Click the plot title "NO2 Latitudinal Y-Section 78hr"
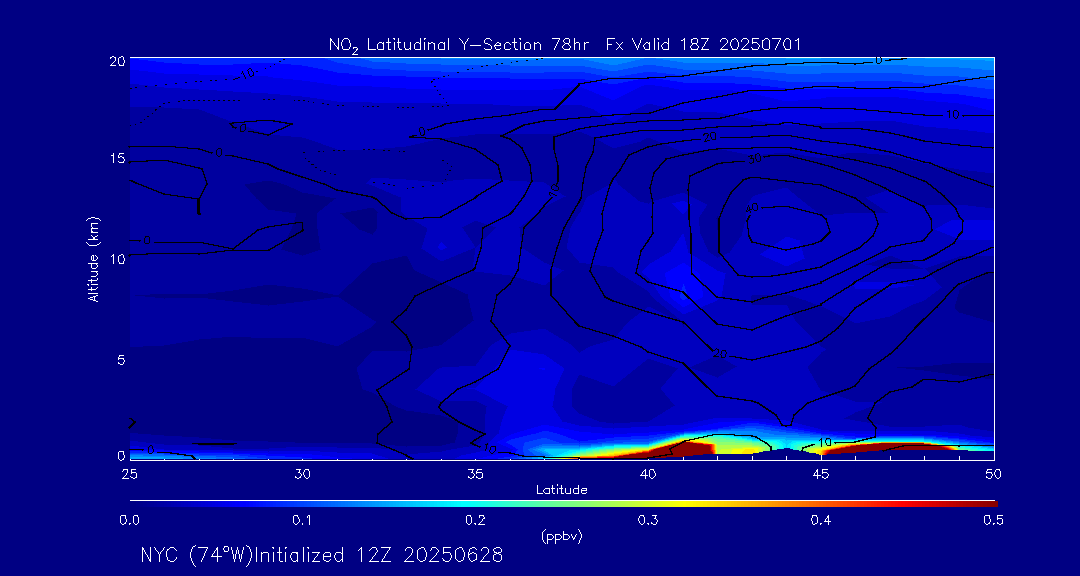This screenshot has height=576, width=1080. click(460, 45)
